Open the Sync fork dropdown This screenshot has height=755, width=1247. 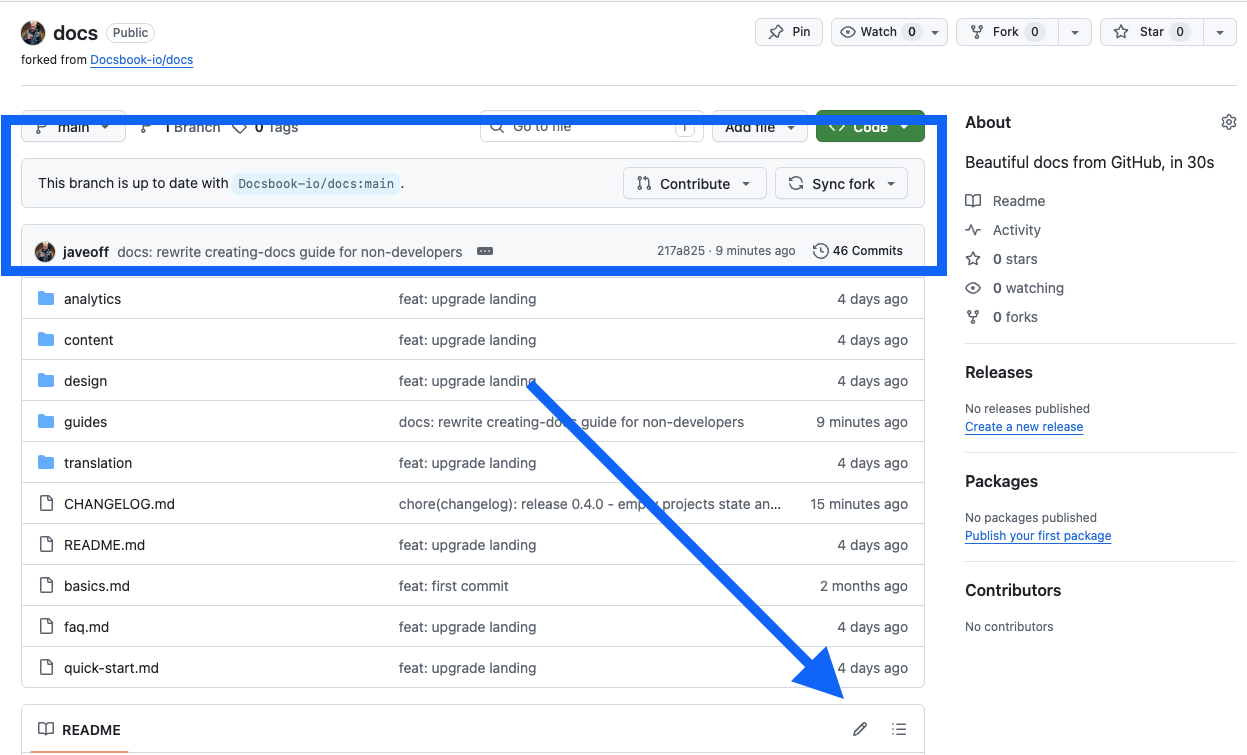842,183
